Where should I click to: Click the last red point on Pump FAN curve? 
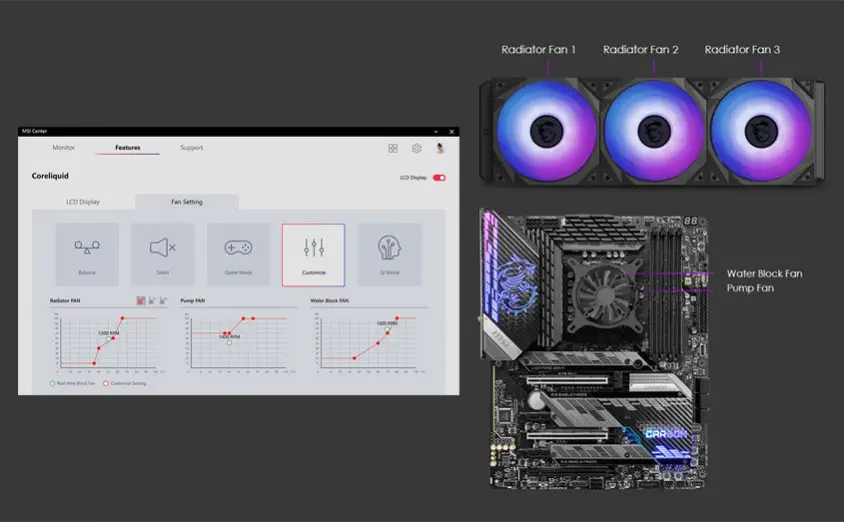(x=254, y=319)
